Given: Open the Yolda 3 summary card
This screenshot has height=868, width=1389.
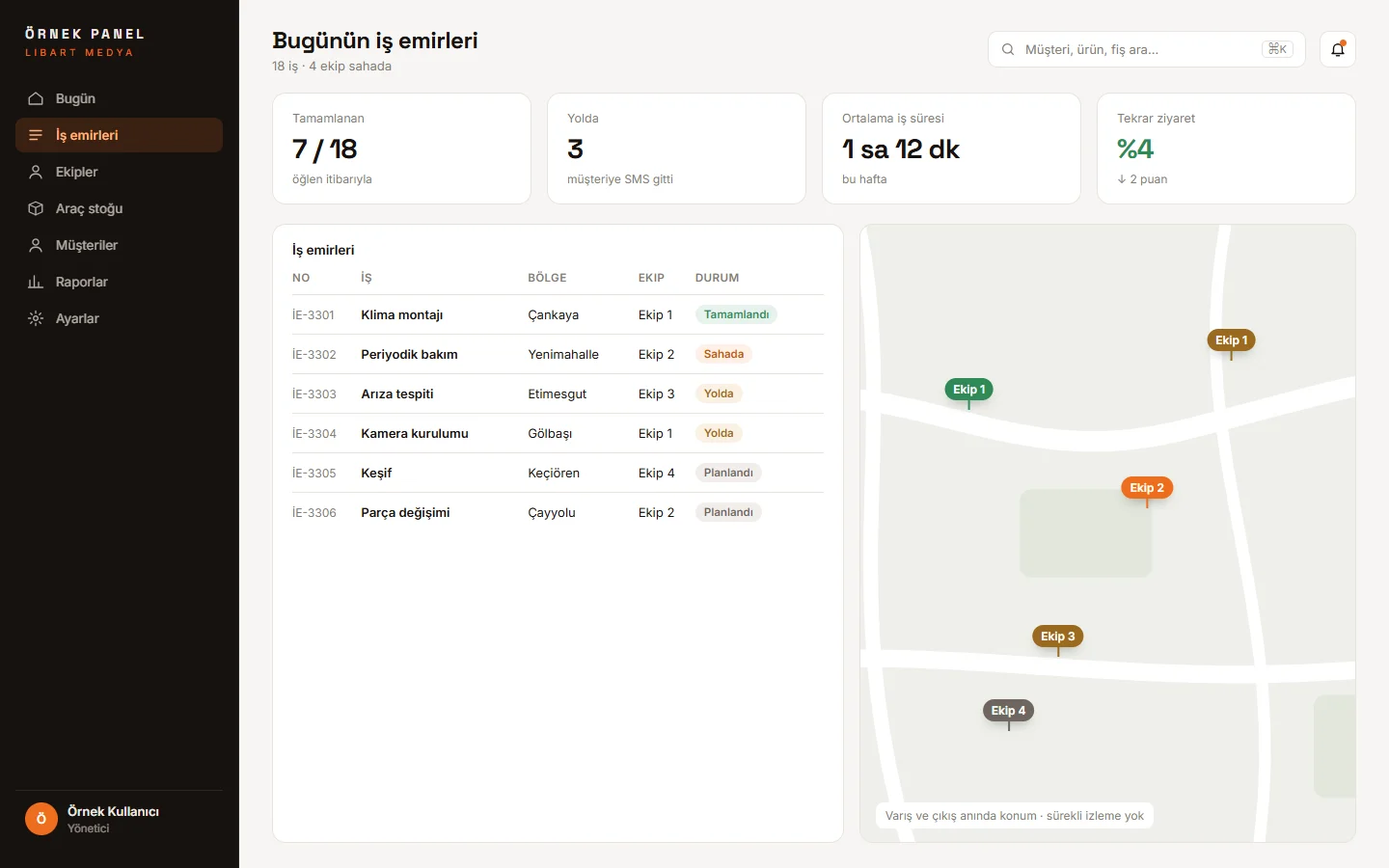Looking at the screenshot, I should click(676, 149).
